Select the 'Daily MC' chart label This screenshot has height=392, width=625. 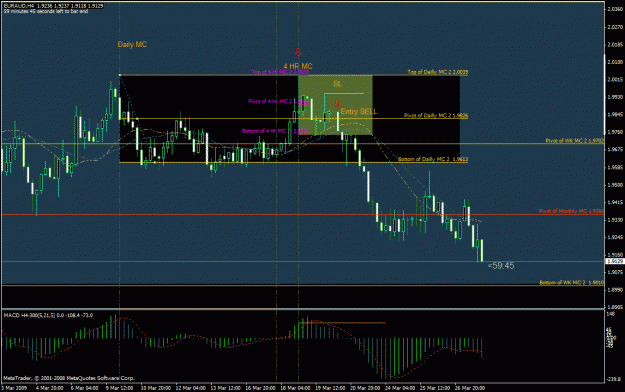(x=132, y=45)
